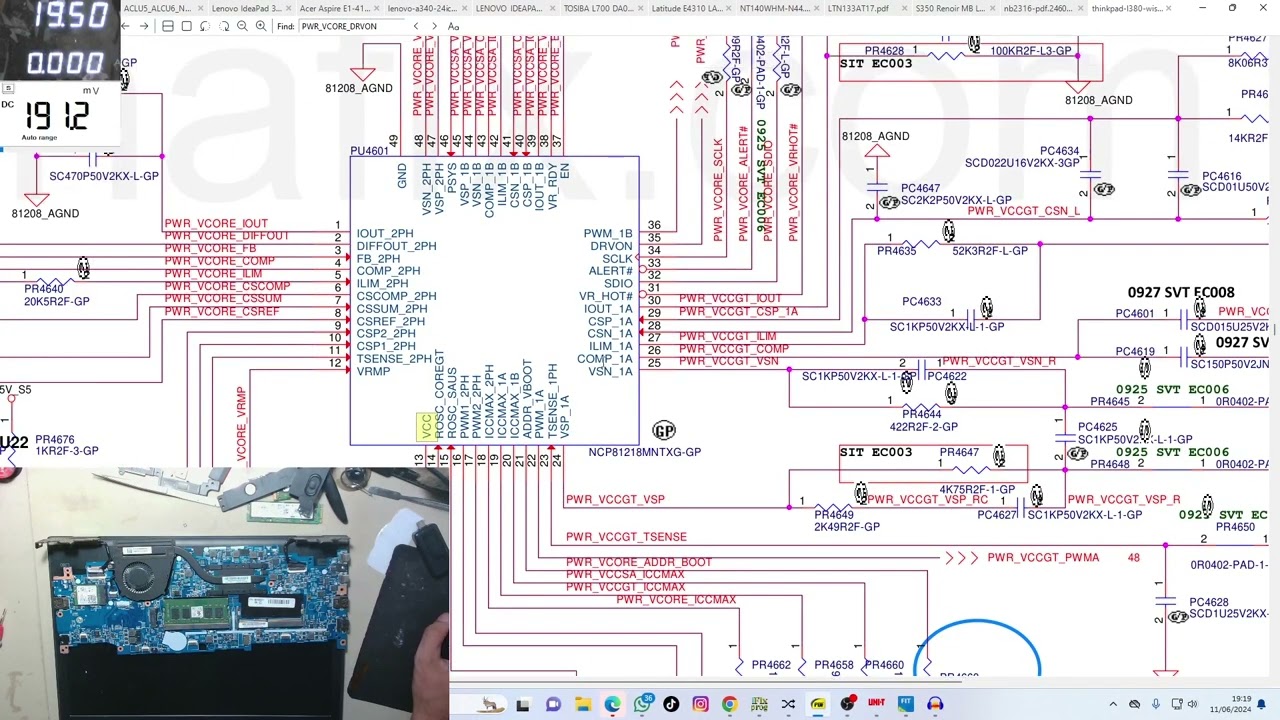Click the fox search highlight on the taskbar
1280x720 pixels.
click(490, 704)
